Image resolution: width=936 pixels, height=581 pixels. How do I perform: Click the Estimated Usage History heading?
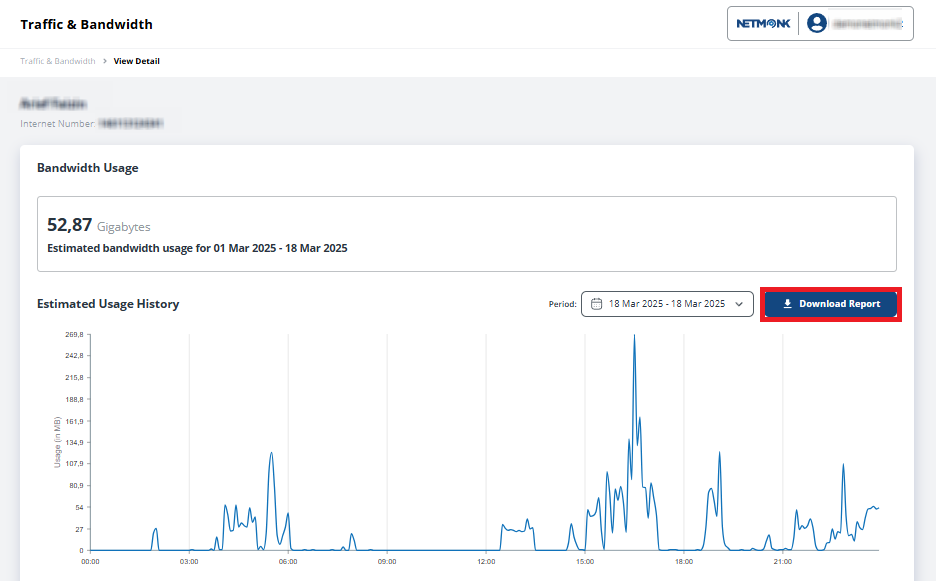pos(108,304)
